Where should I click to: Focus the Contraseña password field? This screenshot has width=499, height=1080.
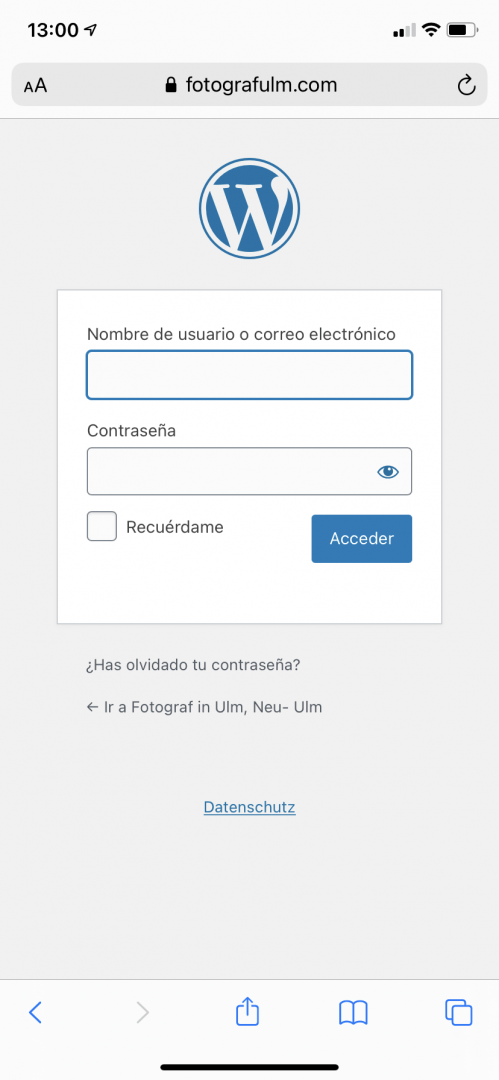coord(250,471)
